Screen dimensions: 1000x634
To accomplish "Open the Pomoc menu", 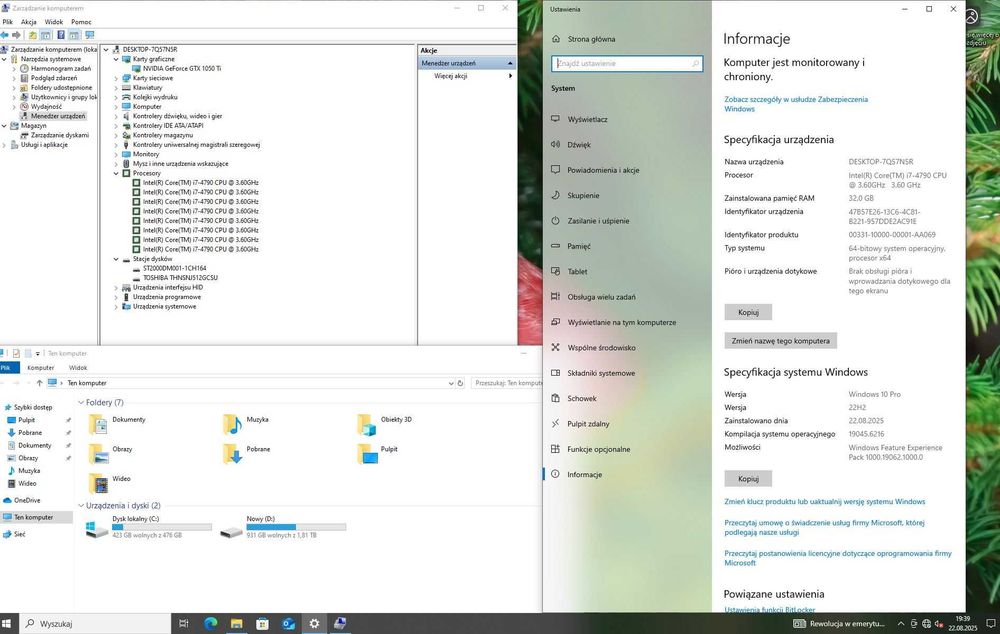I will [x=81, y=22].
